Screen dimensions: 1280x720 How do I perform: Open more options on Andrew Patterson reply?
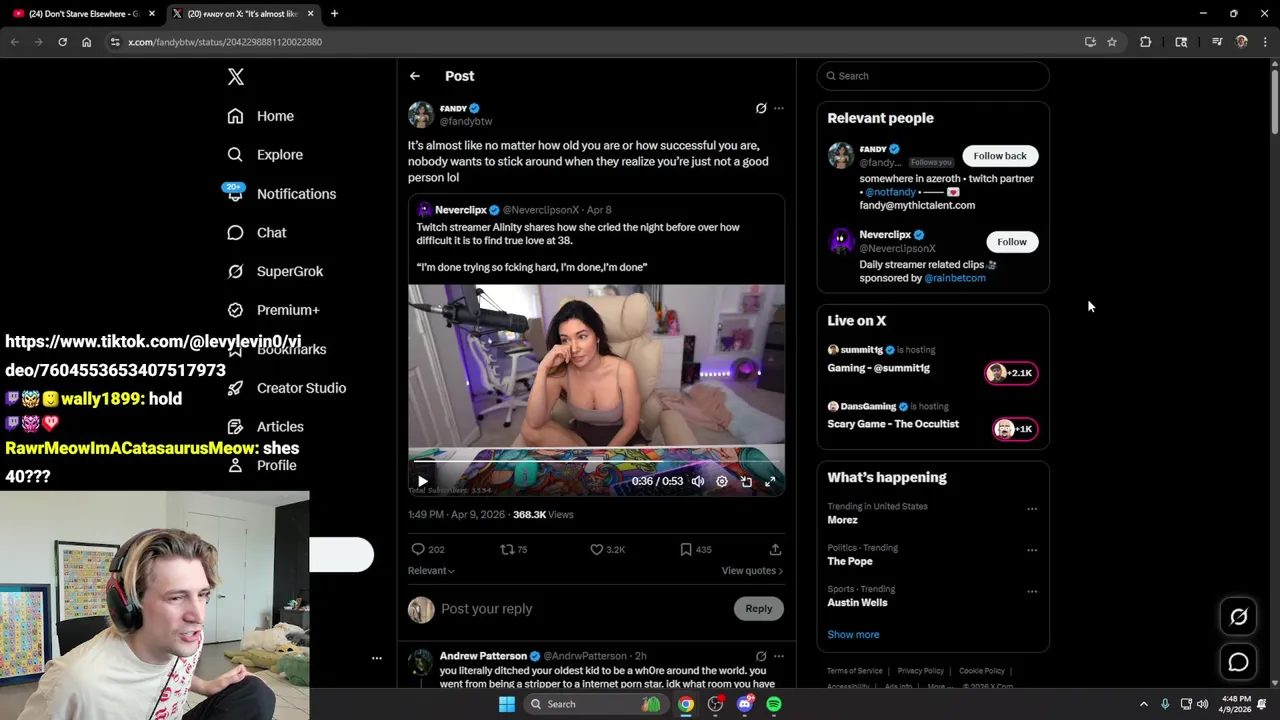(x=779, y=656)
